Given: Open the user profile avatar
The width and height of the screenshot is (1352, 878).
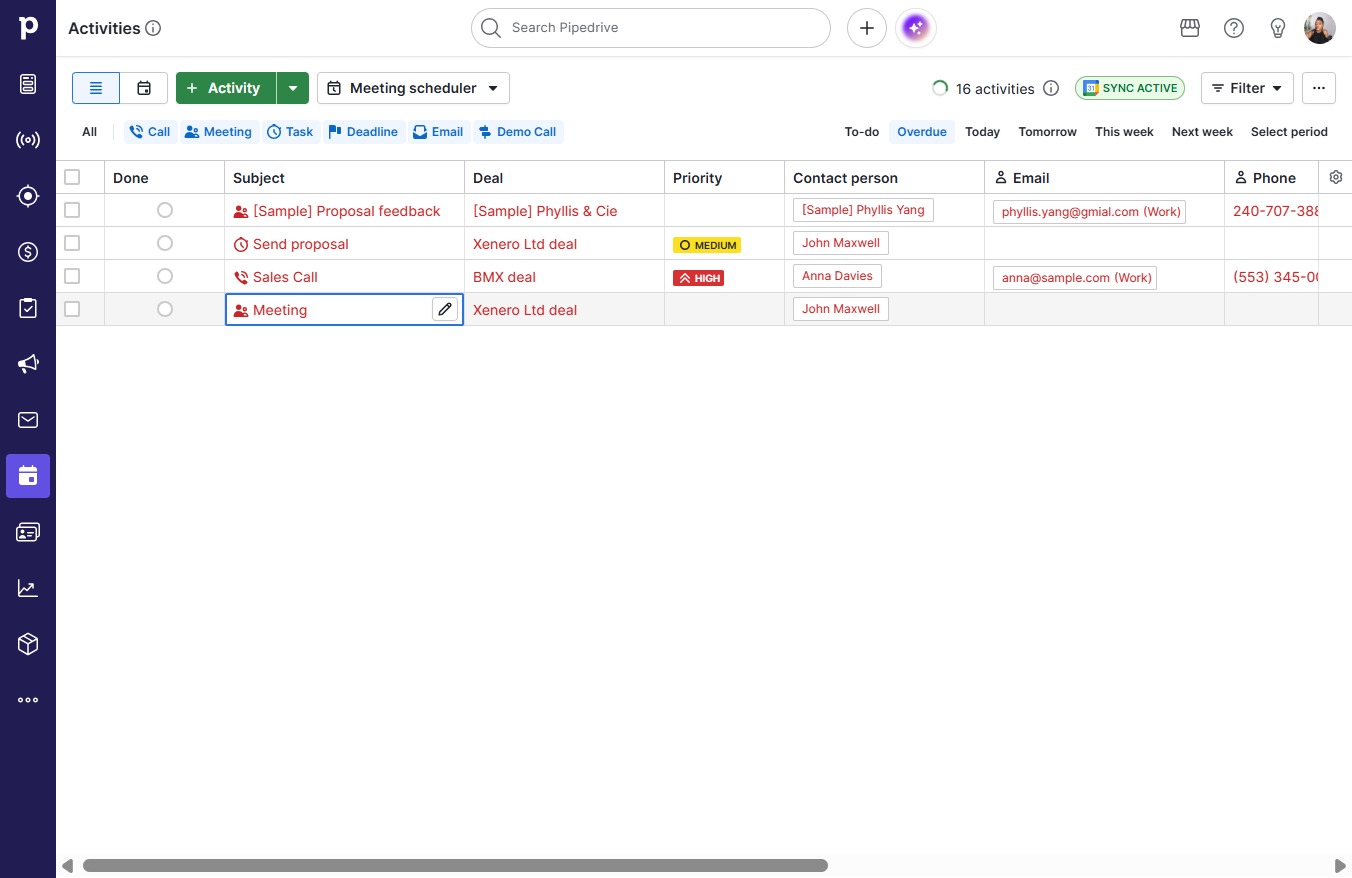Looking at the screenshot, I should point(1320,28).
